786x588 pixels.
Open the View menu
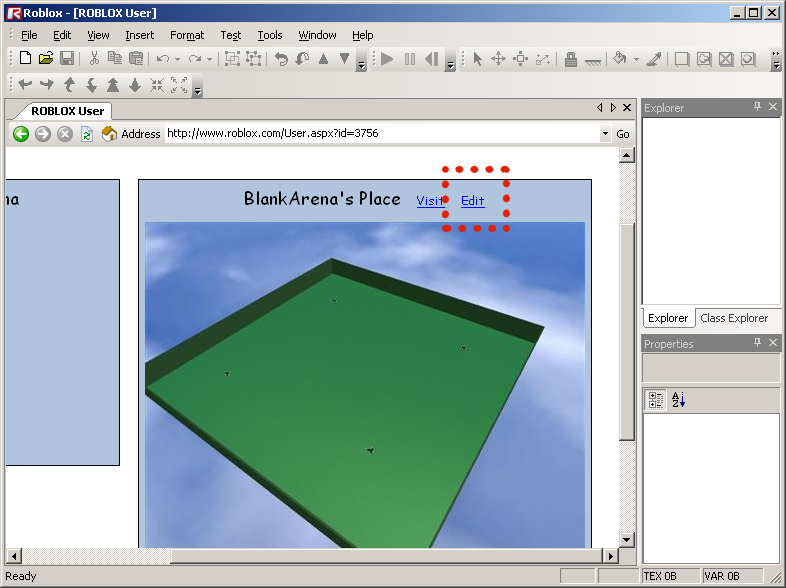pos(98,35)
